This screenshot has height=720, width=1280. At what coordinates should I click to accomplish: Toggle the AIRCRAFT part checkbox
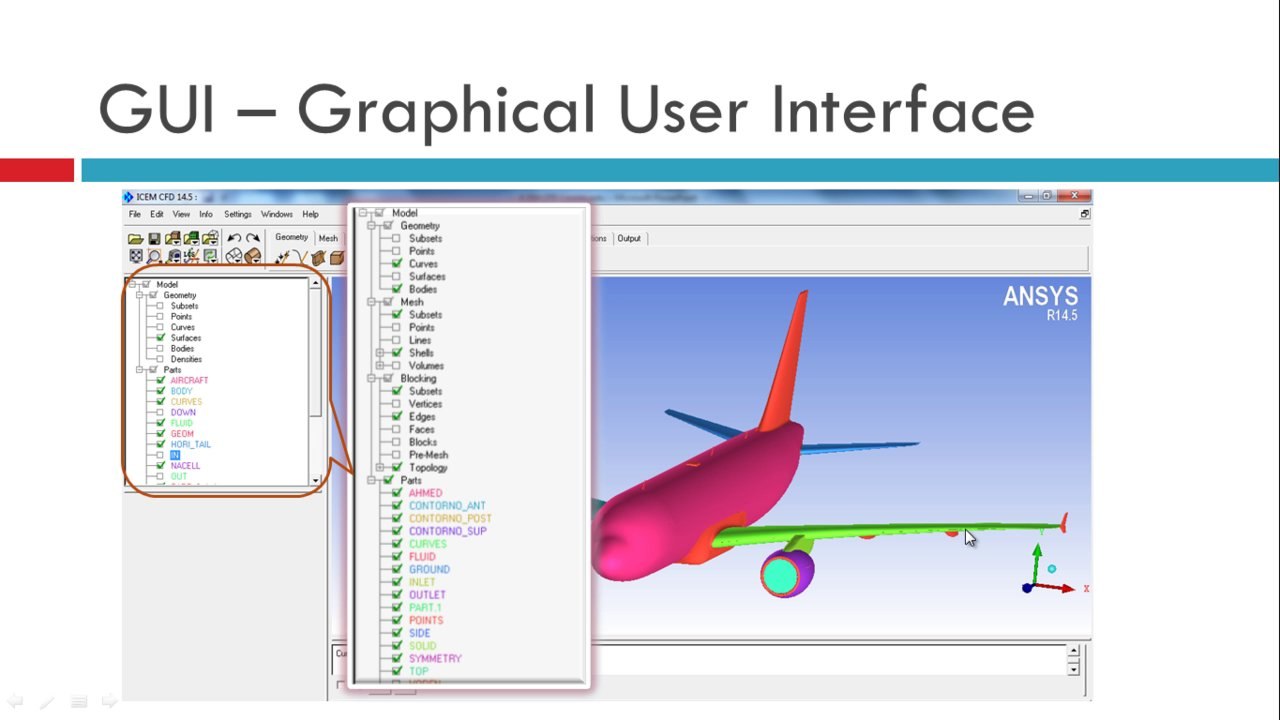pos(160,380)
